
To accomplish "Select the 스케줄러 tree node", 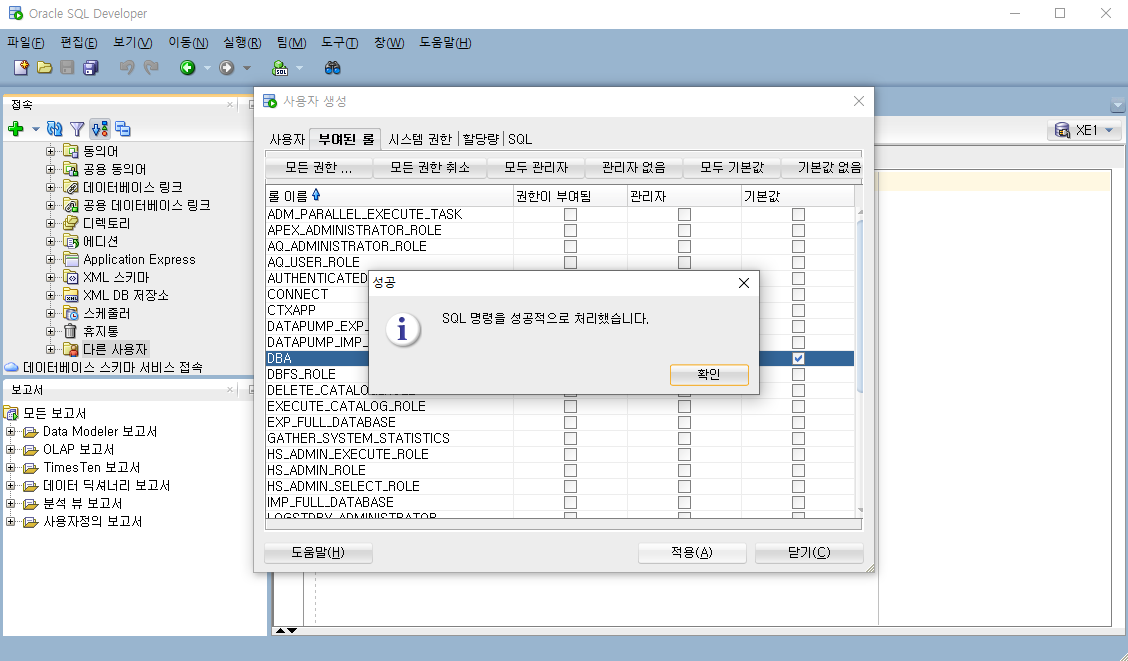I will [x=106, y=314].
